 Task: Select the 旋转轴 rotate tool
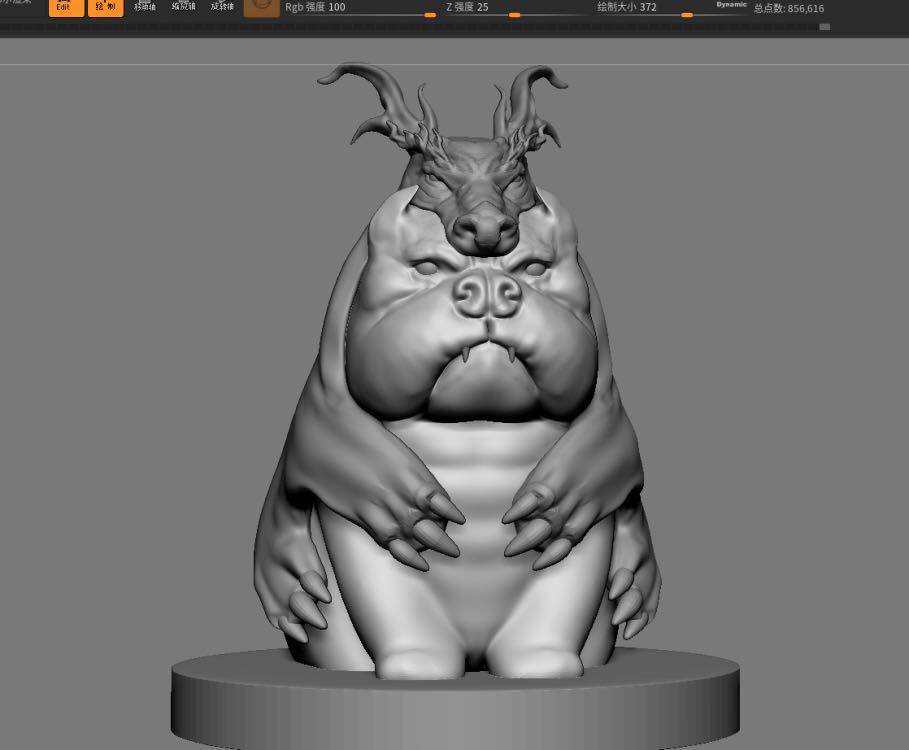[x=223, y=7]
